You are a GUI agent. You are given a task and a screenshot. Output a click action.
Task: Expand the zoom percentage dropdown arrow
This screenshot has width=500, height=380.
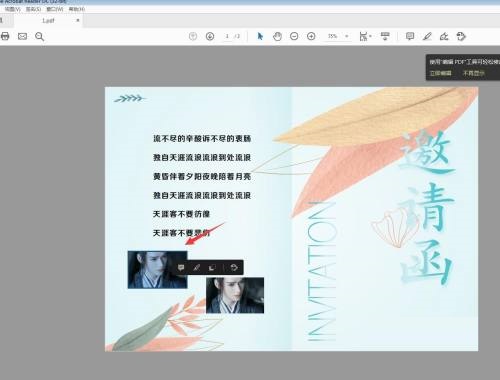pos(347,36)
